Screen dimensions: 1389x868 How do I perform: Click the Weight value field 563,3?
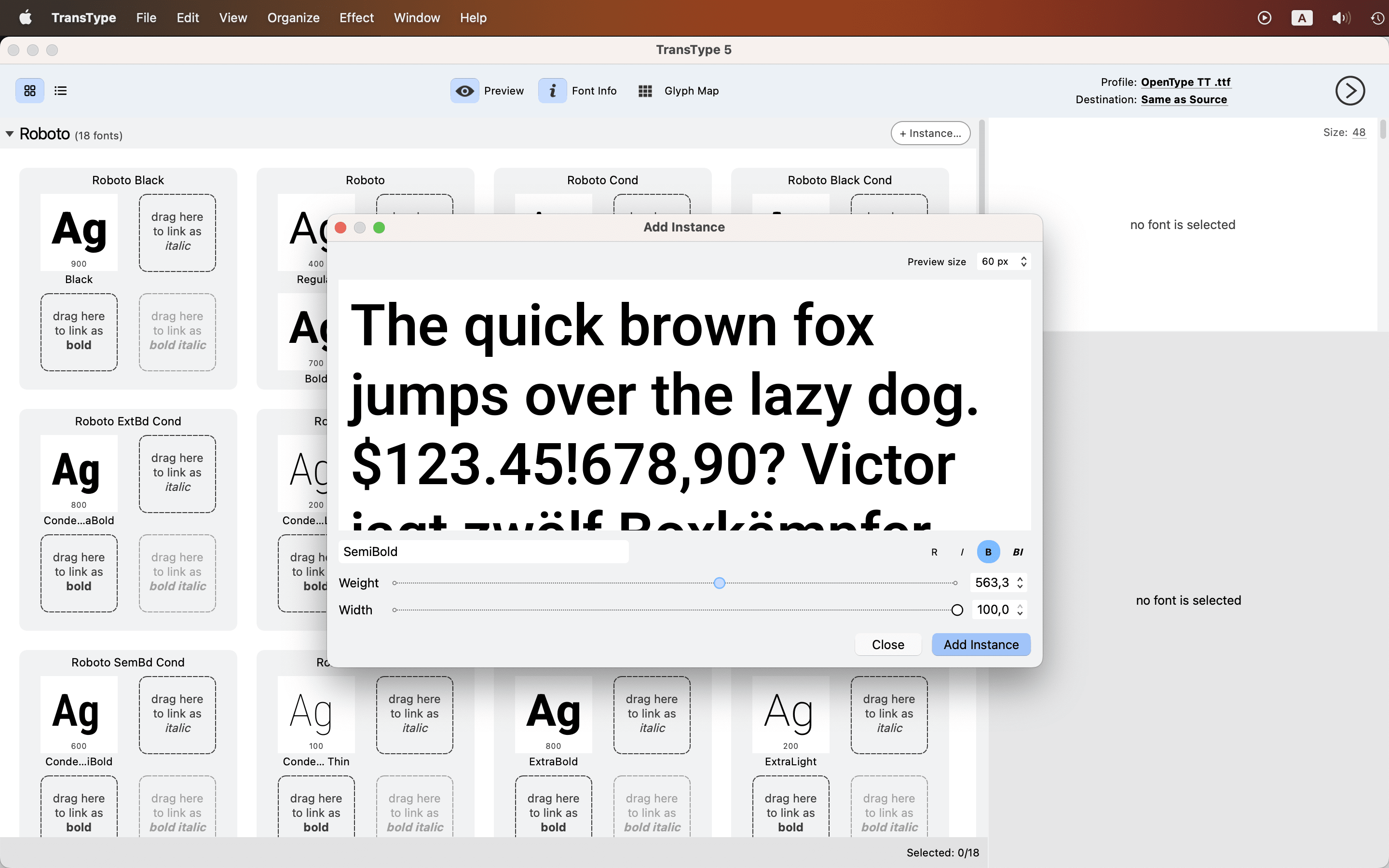993,583
